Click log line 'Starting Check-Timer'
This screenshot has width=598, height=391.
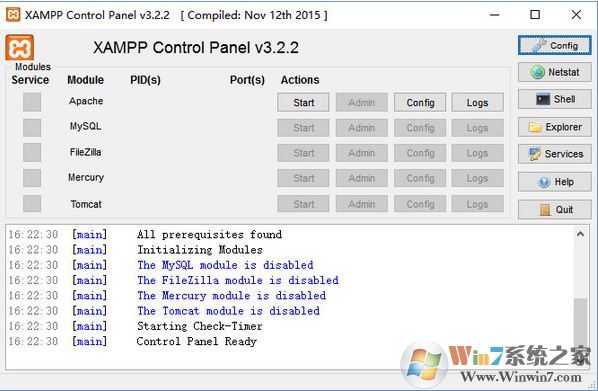[200, 326]
